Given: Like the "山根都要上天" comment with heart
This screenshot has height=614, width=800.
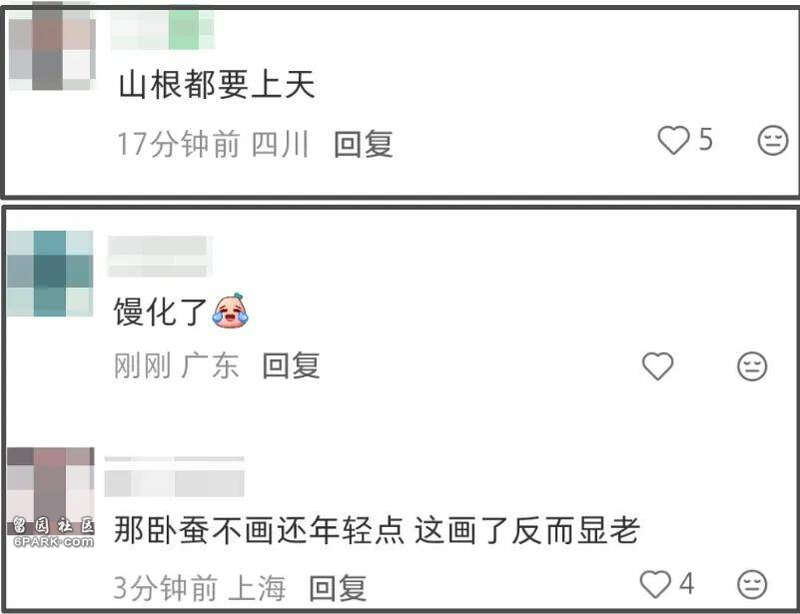Looking at the screenshot, I should [673, 140].
